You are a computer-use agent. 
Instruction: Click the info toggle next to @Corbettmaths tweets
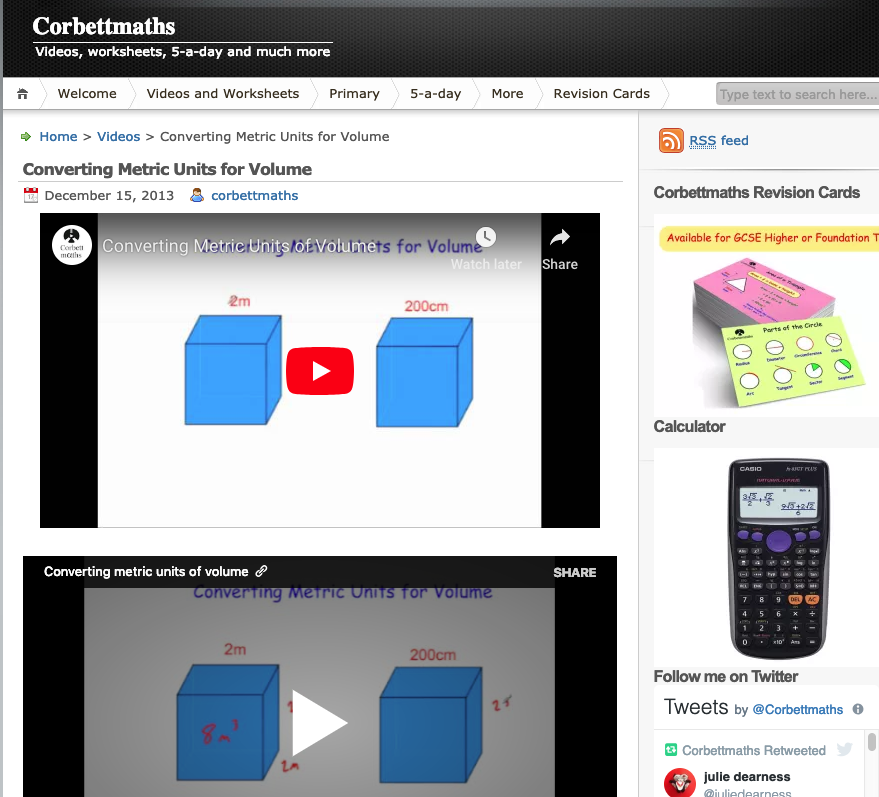pyautogui.click(x=857, y=709)
